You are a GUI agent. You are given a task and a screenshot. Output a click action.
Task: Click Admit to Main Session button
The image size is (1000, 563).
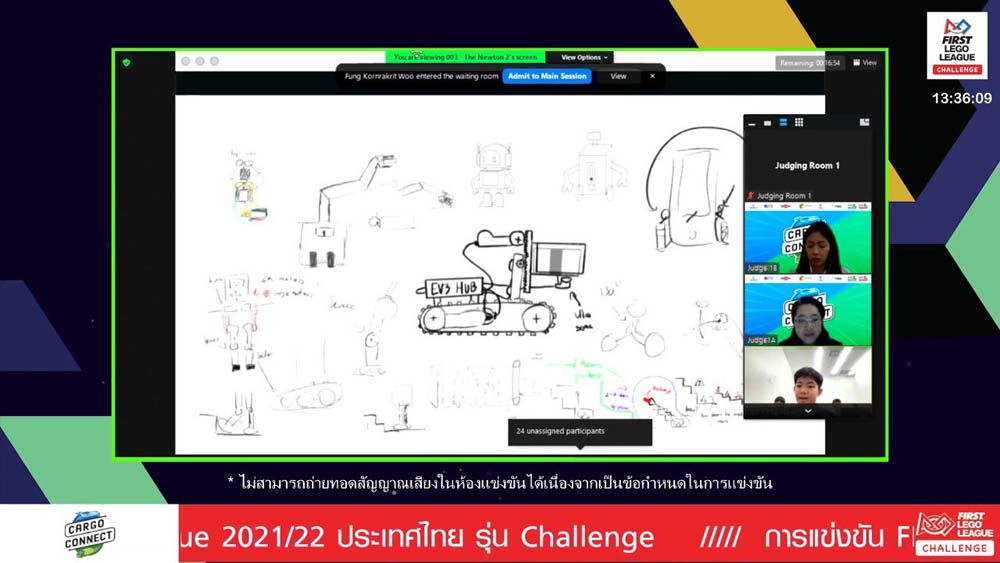546,76
